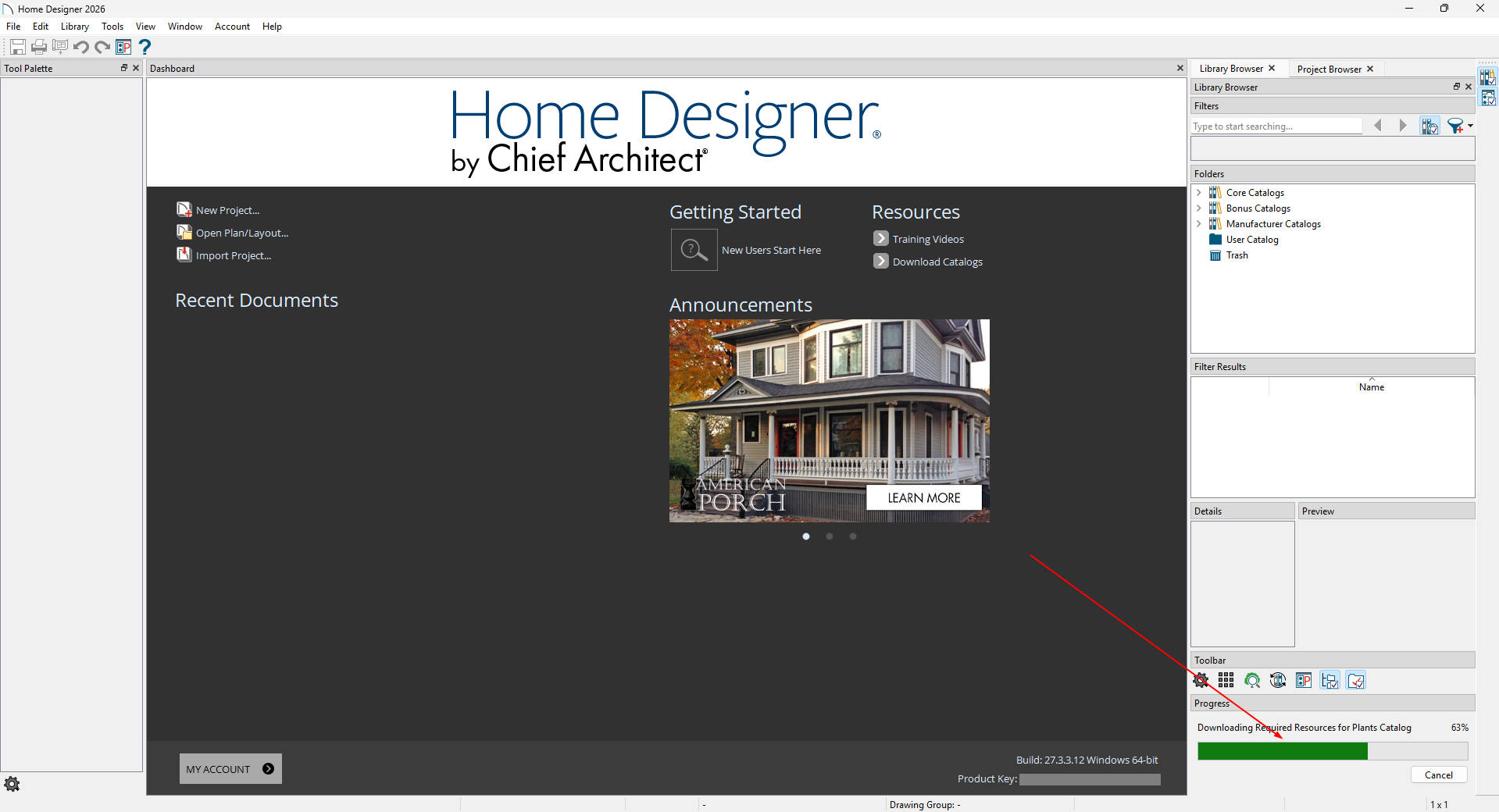Image resolution: width=1499 pixels, height=812 pixels.
Task: Click the update library catalogs icon
Action: click(1278, 681)
